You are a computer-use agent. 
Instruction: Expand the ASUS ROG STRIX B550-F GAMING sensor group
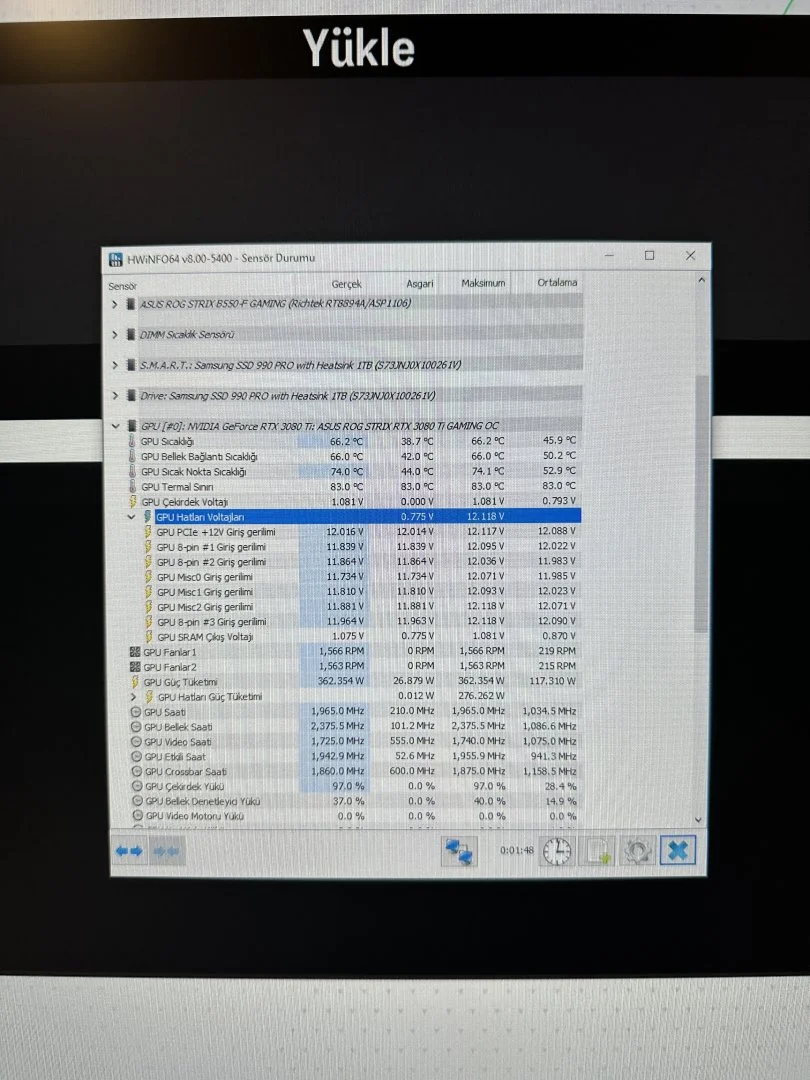(115, 304)
